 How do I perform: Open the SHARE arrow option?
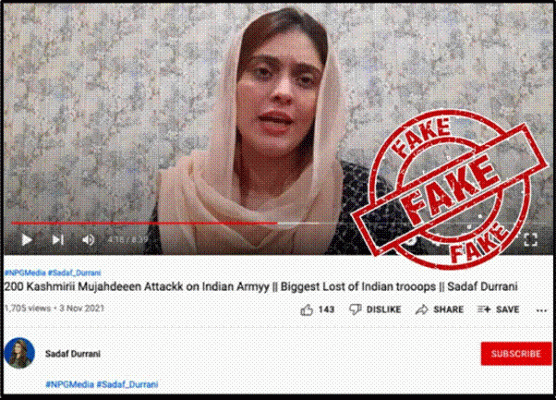[439, 310]
